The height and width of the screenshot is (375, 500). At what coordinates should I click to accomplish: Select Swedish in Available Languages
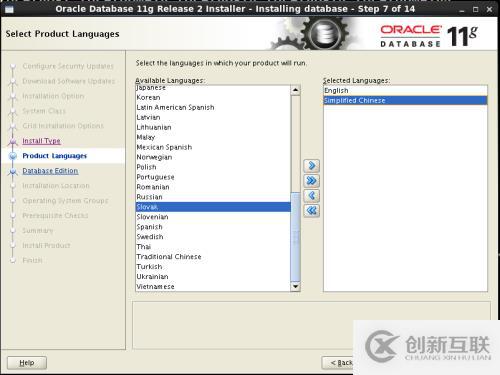coord(213,237)
